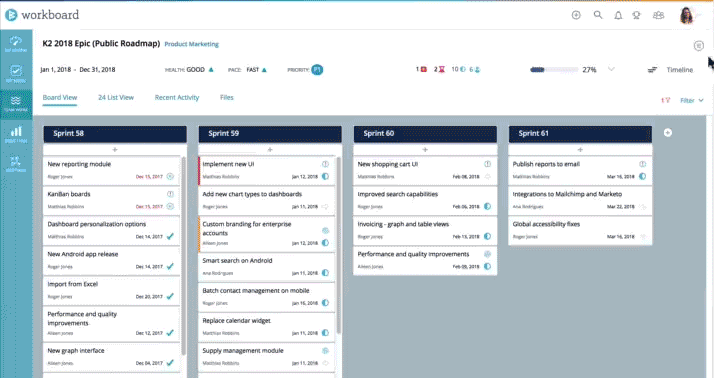714x378 pixels.
Task: Open the people group icon
Action: tap(658, 15)
